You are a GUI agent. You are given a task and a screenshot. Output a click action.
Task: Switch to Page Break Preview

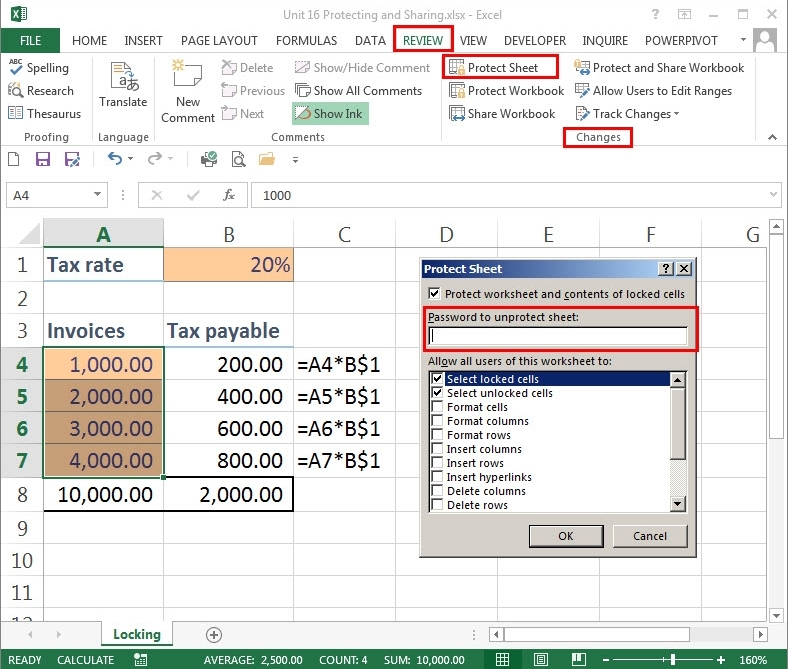click(x=579, y=659)
